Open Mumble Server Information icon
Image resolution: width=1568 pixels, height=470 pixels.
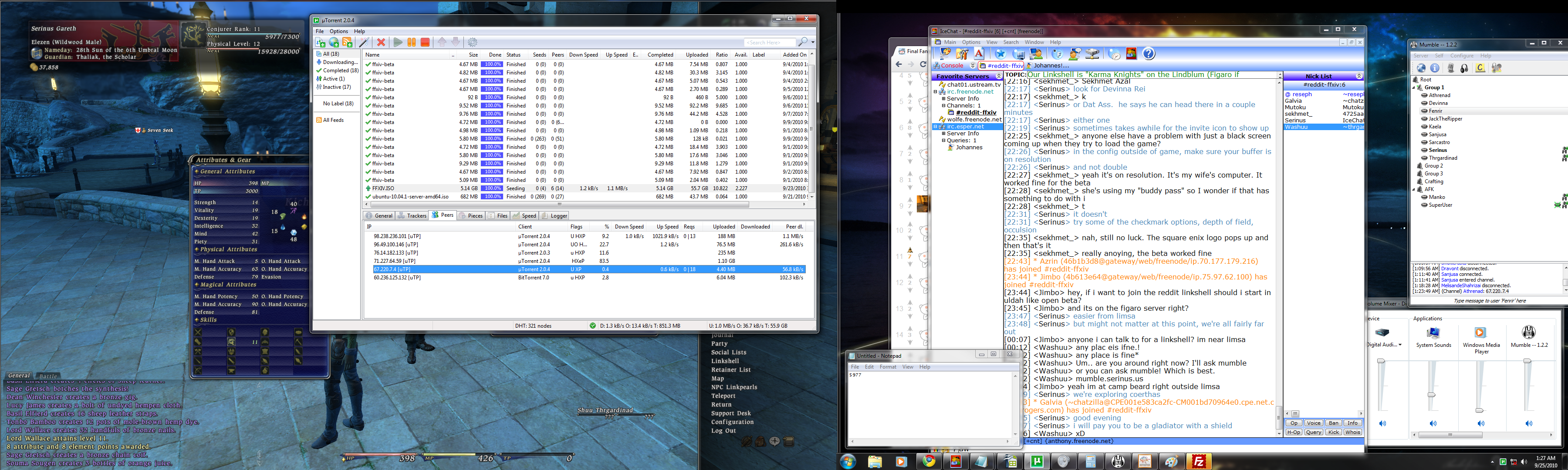(x=1435, y=68)
